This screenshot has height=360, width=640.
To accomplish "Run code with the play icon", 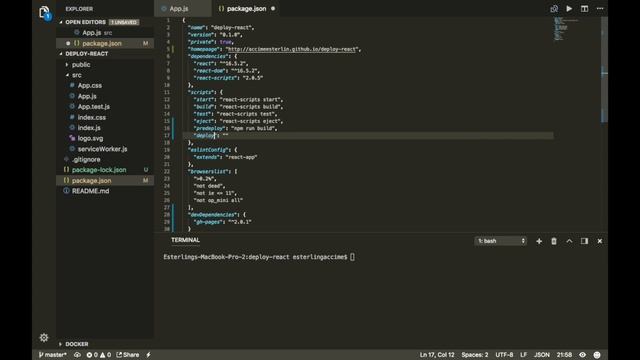I will pyautogui.click(x=569, y=9).
